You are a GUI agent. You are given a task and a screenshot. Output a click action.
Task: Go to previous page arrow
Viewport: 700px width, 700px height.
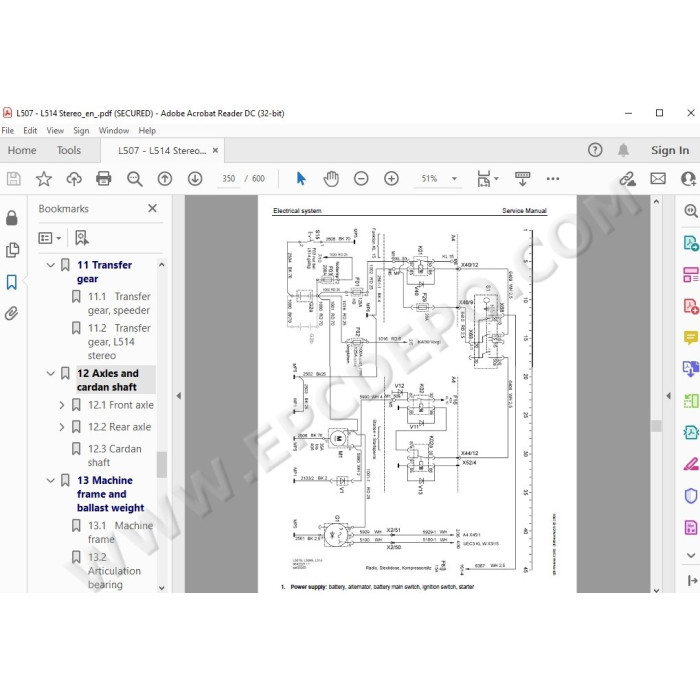165,179
